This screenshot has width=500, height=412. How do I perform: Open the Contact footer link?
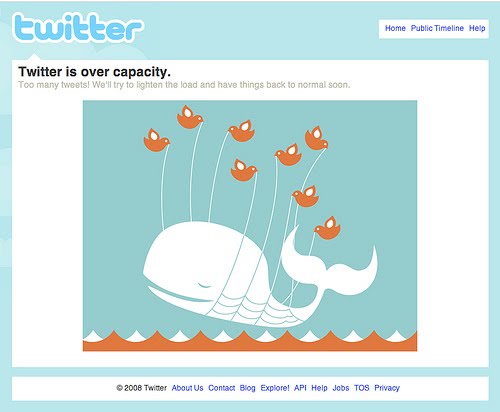[x=222, y=388]
